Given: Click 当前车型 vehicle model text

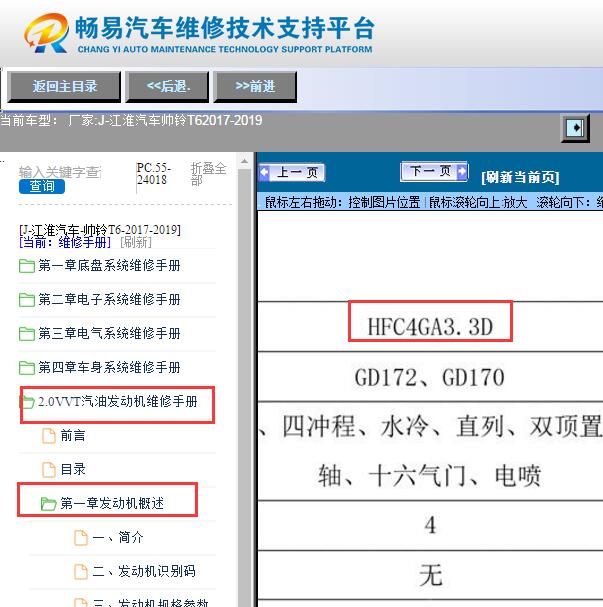Looking at the screenshot, I should pos(131,120).
